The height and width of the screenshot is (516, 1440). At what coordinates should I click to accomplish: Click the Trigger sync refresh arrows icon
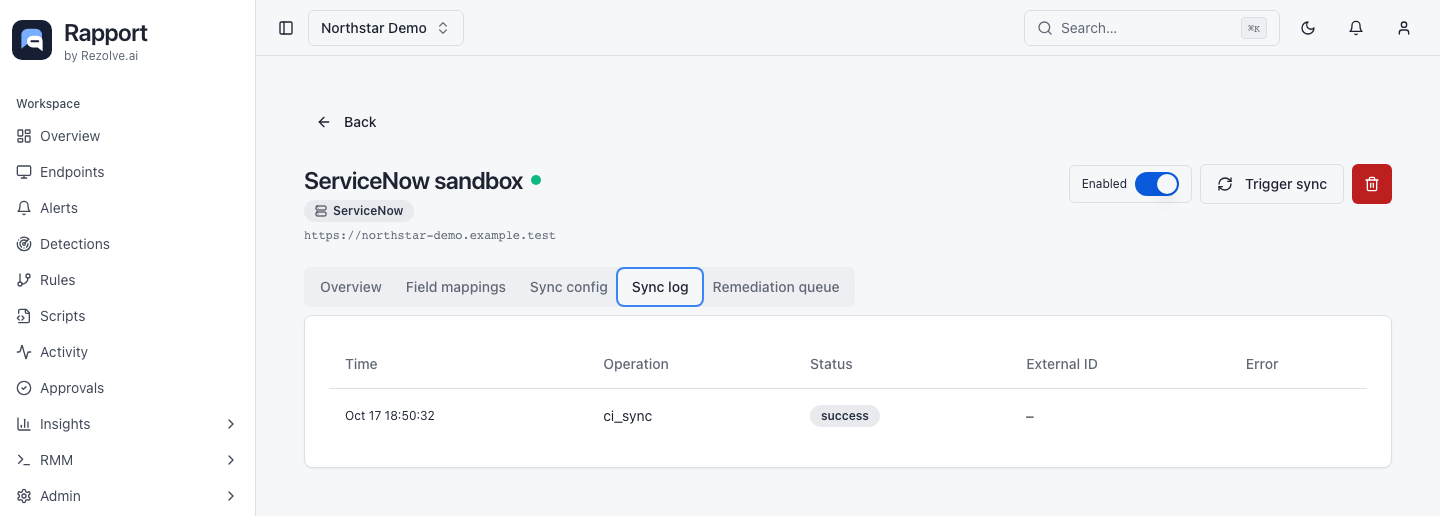(1225, 184)
